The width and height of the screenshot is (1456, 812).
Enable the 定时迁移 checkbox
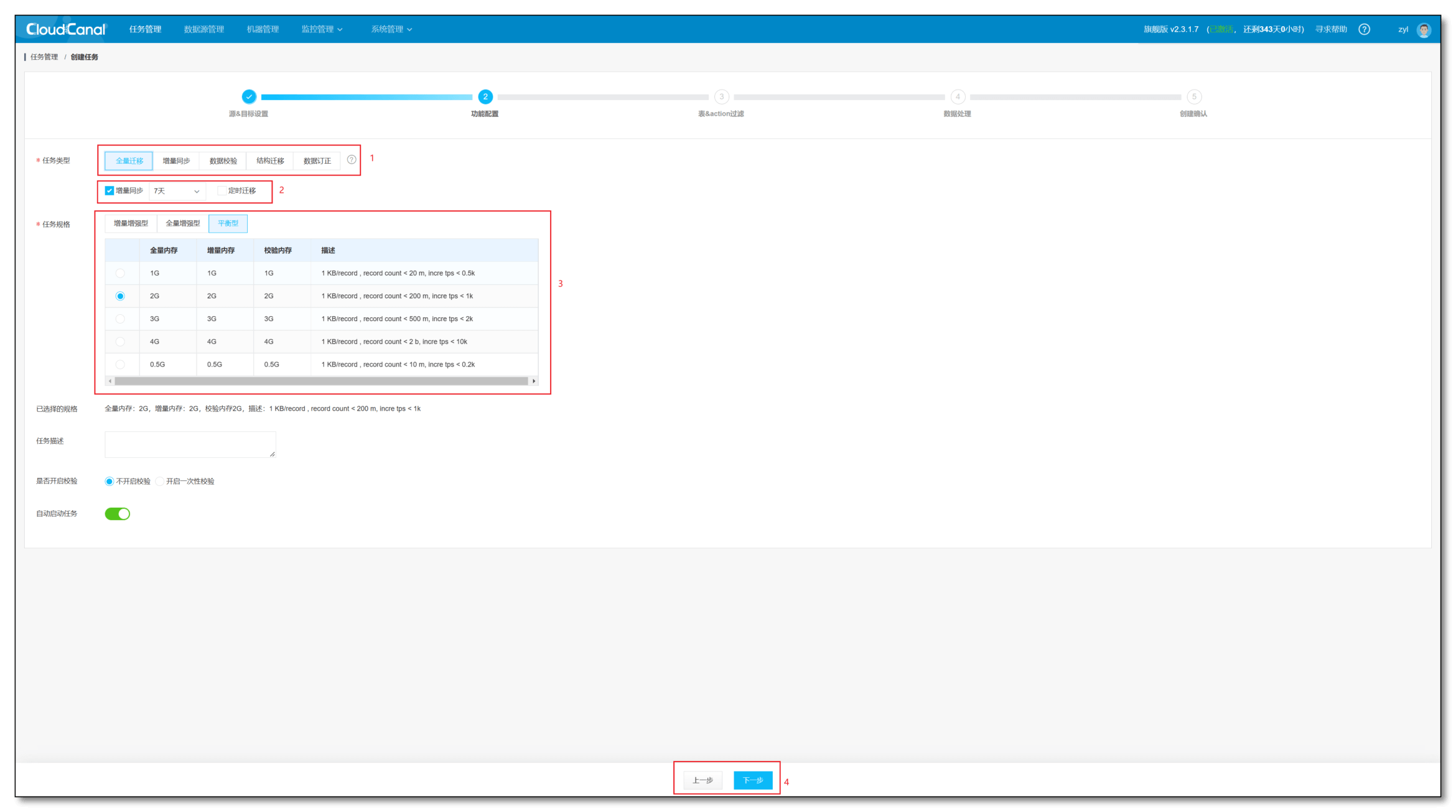coord(222,190)
